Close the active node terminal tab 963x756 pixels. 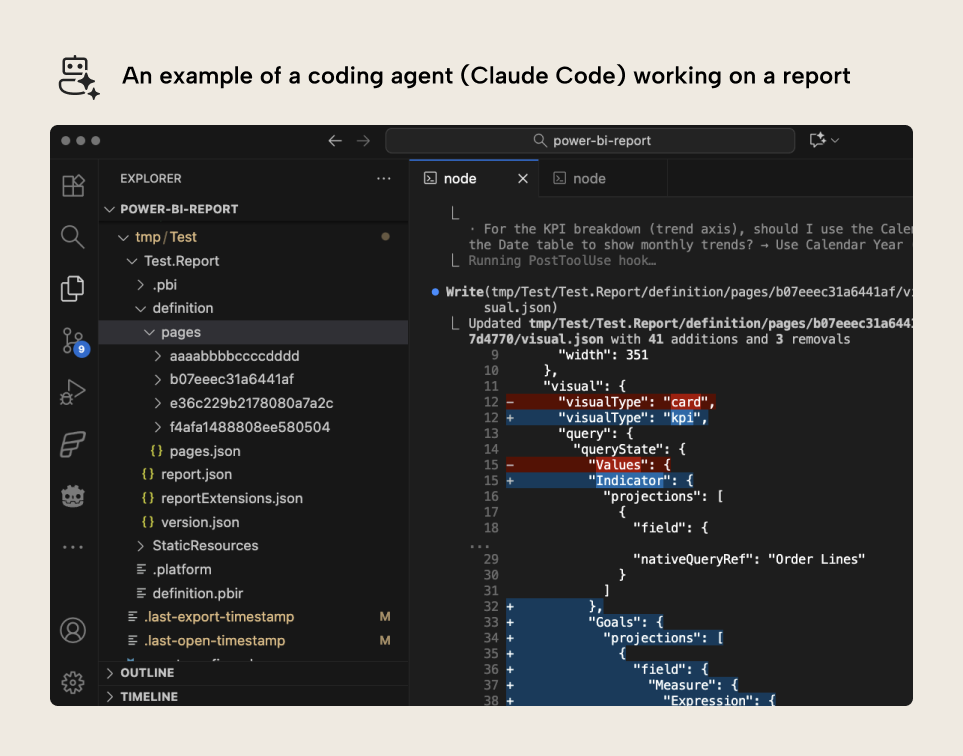point(523,179)
